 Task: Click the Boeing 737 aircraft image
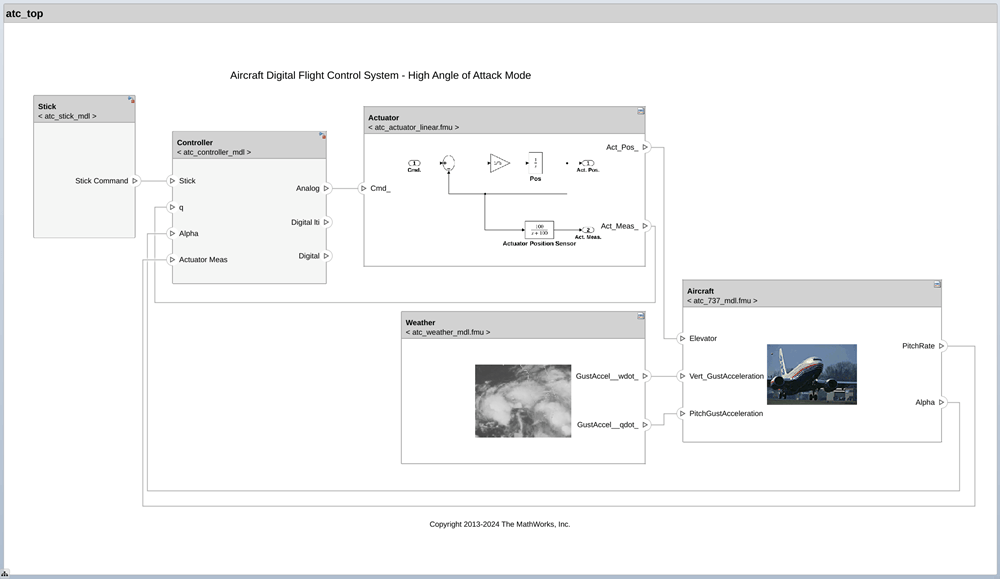pyautogui.click(x=812, y=374)
